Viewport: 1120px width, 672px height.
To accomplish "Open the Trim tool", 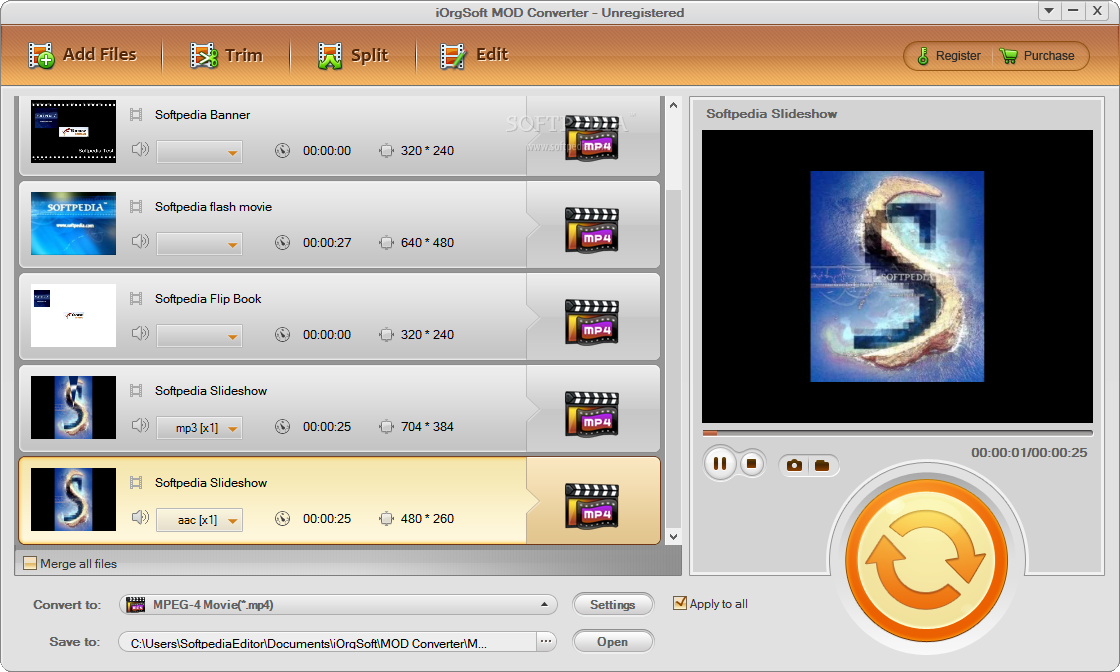I will tap(226, 55).
